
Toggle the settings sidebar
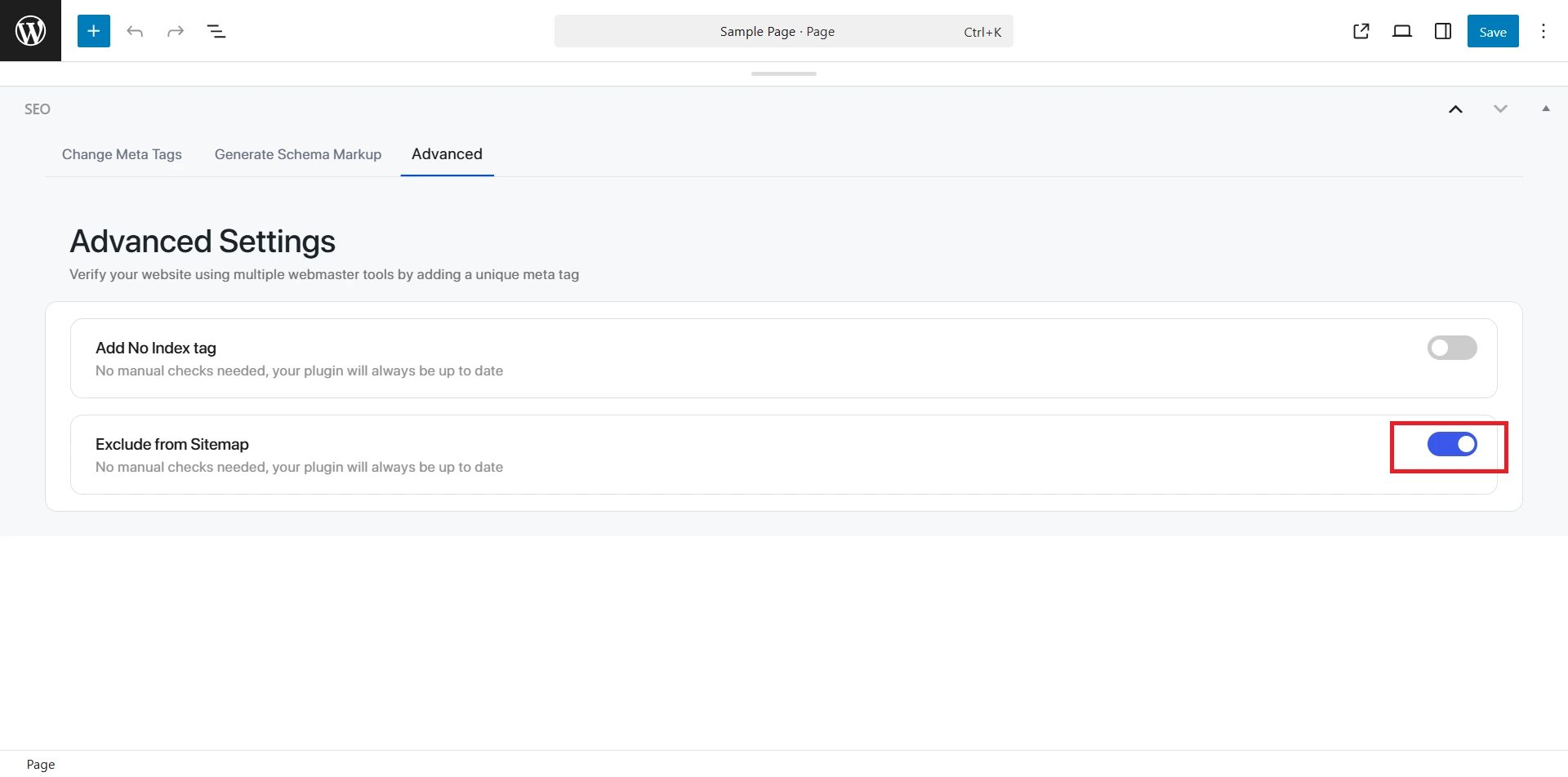[1442, 31]
